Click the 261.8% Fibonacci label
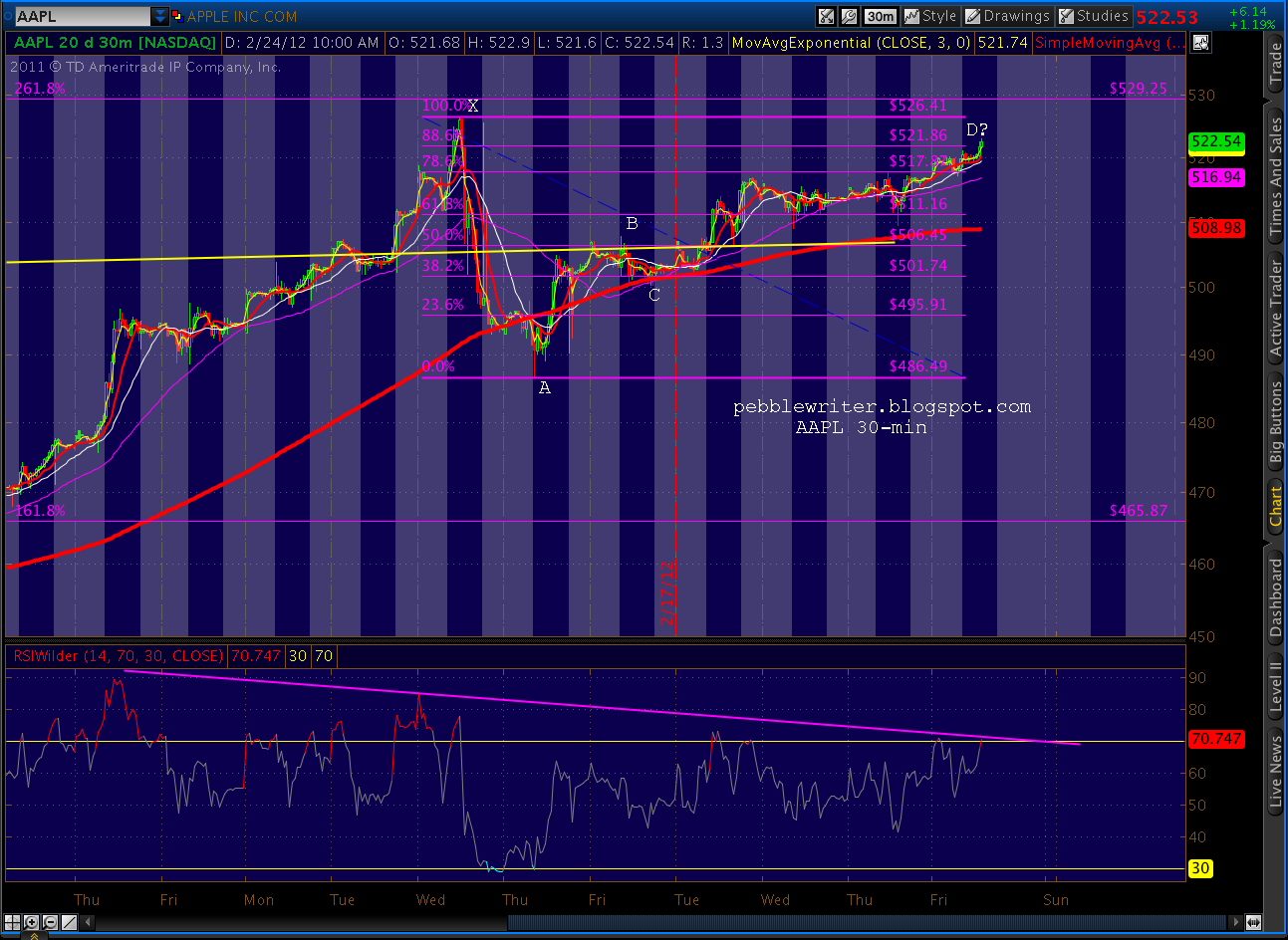Screen dimensions: 1288x940 (41, 89)
